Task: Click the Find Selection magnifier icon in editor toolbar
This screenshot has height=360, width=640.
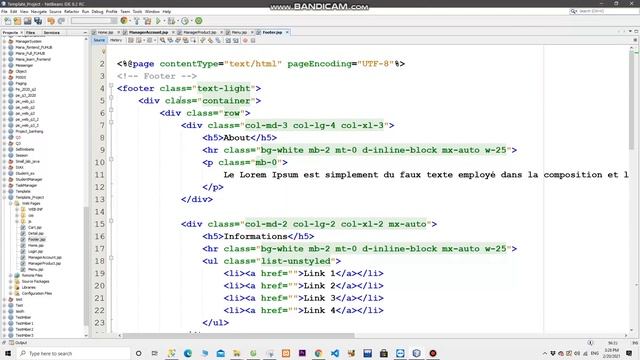Action: (162, 40)
